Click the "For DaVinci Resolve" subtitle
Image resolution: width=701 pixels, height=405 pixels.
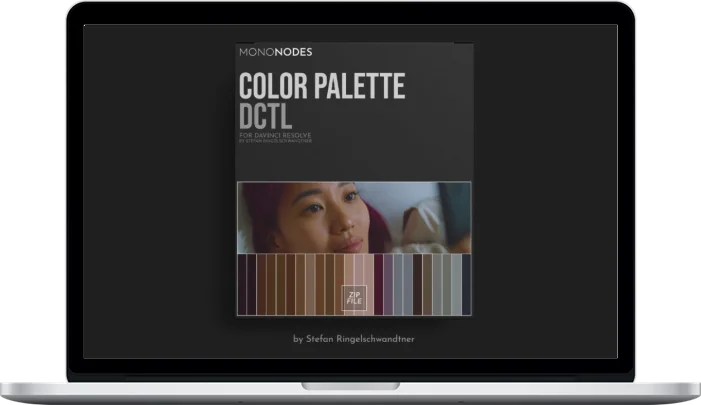click(276, 135)
